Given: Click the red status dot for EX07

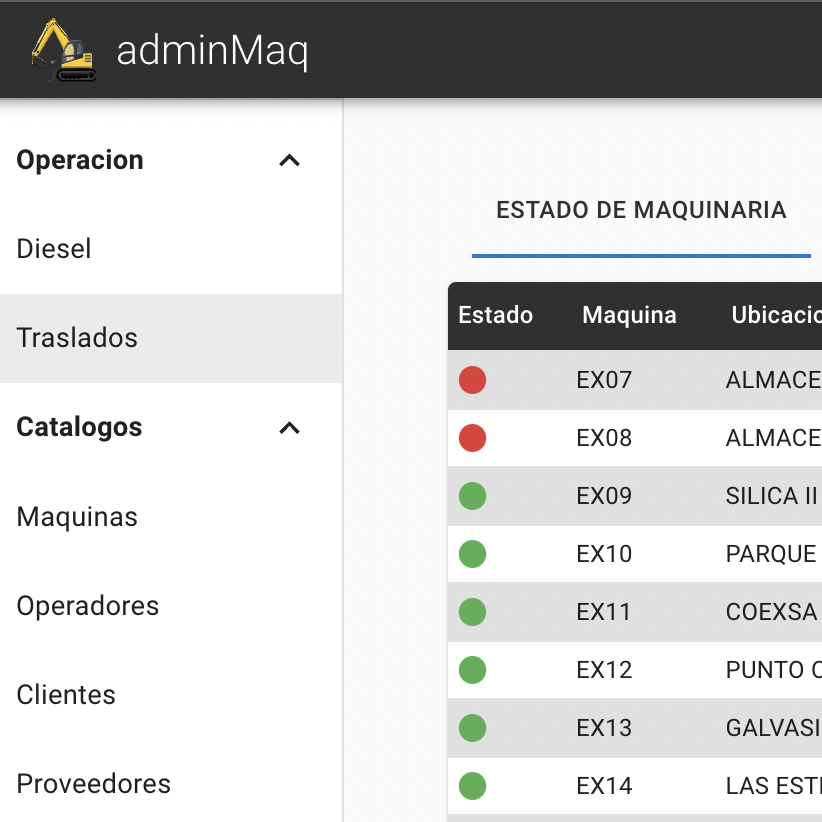Looking at the screenshot, I should [x=472, y=380].
